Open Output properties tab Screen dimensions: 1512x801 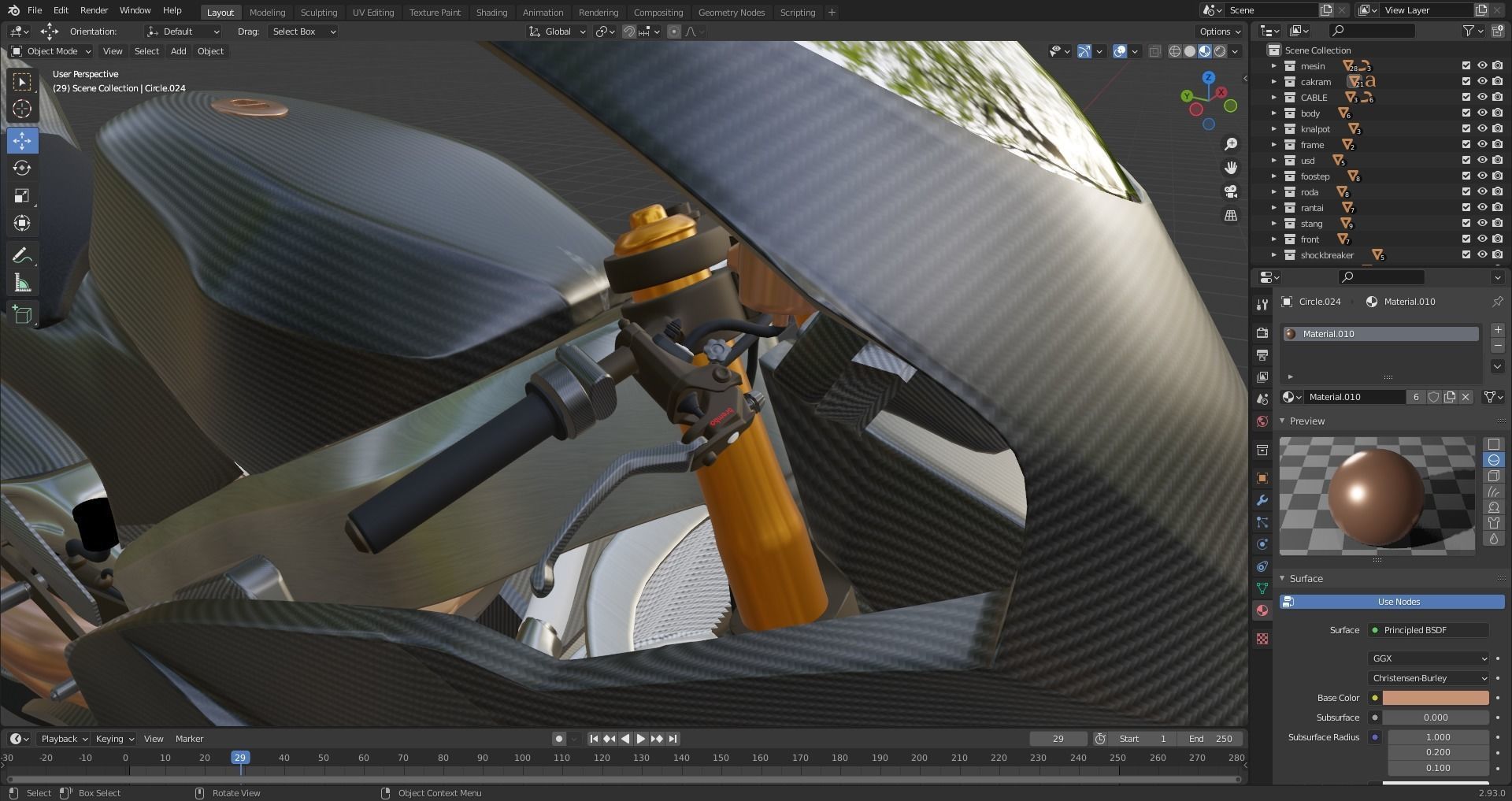[x=1262, y=355]
